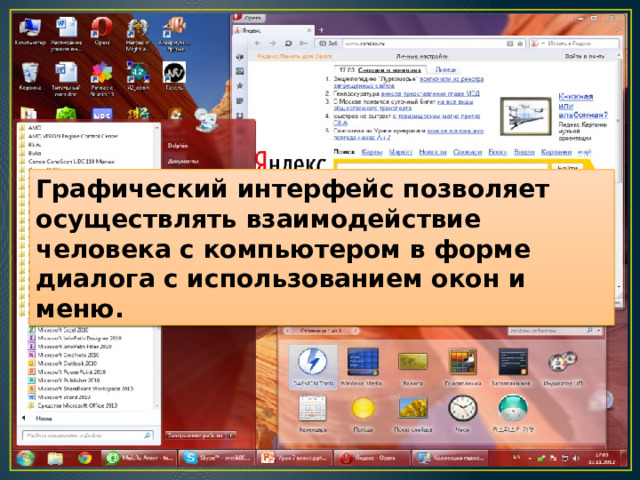The height and width of the screenshot is (480, 640).
Task: Open the Новости link on Yandex
Action: (433, 152)
